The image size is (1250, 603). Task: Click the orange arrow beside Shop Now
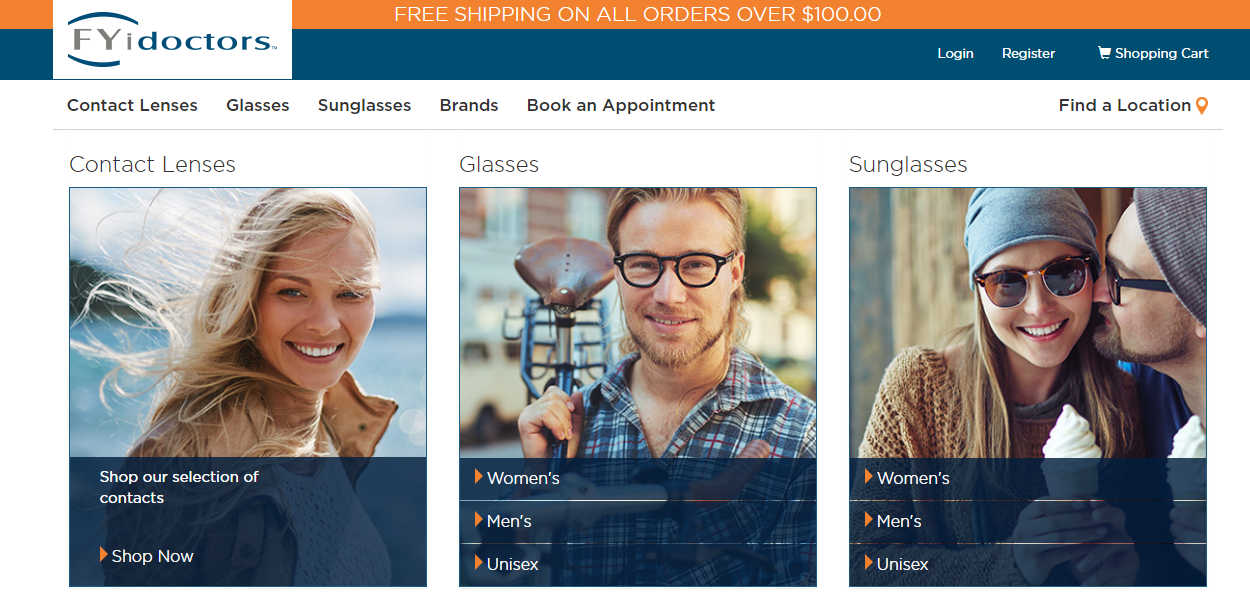click(104, 555)
